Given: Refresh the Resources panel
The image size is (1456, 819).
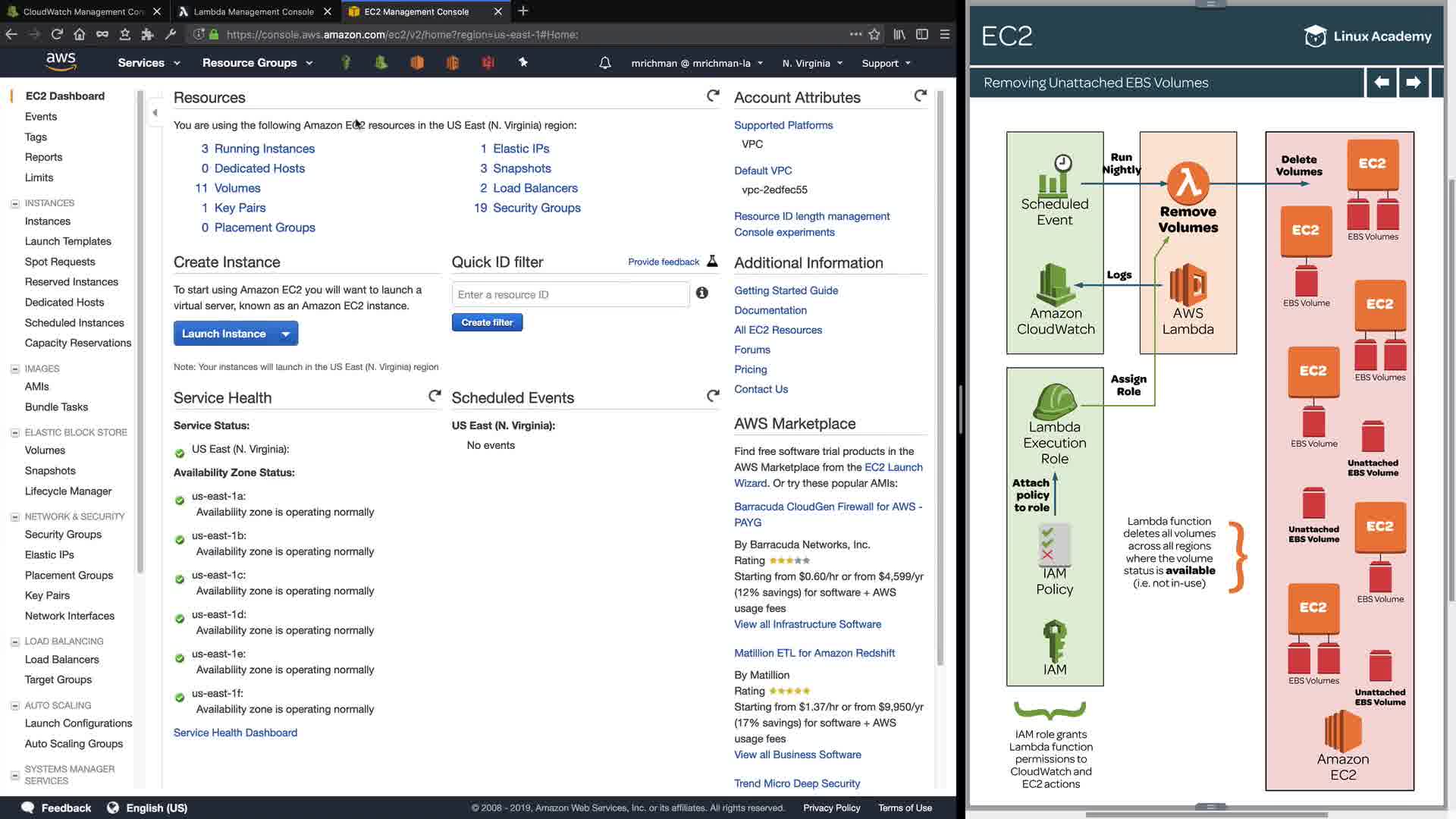Looking at the screenshot, I should pyautogui.click(x=713, y=96).
